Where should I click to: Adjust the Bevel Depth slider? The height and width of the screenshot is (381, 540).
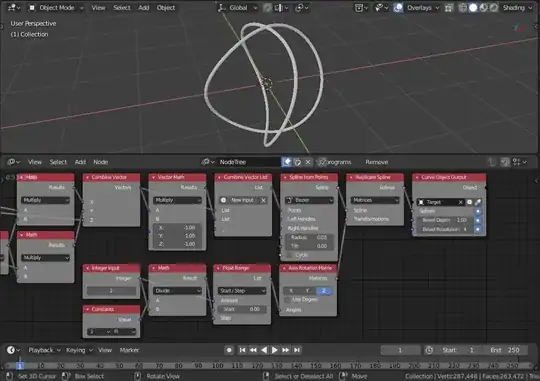click(444, 220)
